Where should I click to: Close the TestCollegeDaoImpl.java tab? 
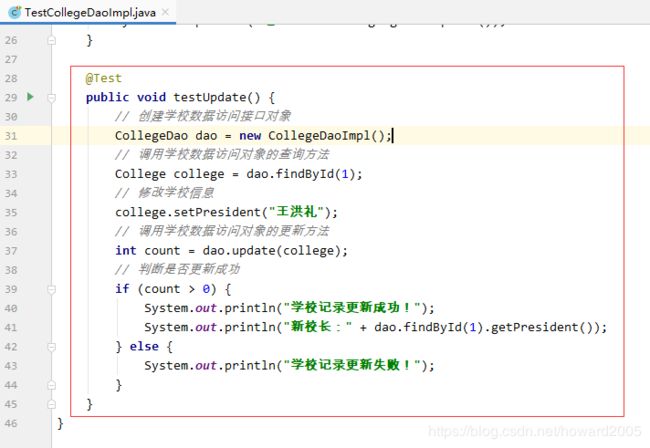click(x=165, y=12)
